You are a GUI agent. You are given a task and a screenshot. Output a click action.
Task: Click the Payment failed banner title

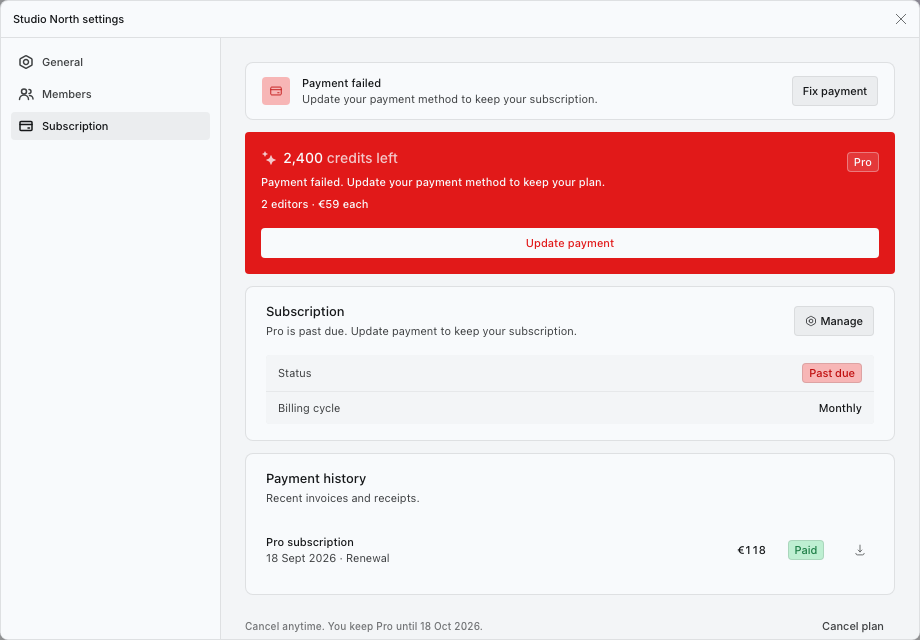[341, 83]
